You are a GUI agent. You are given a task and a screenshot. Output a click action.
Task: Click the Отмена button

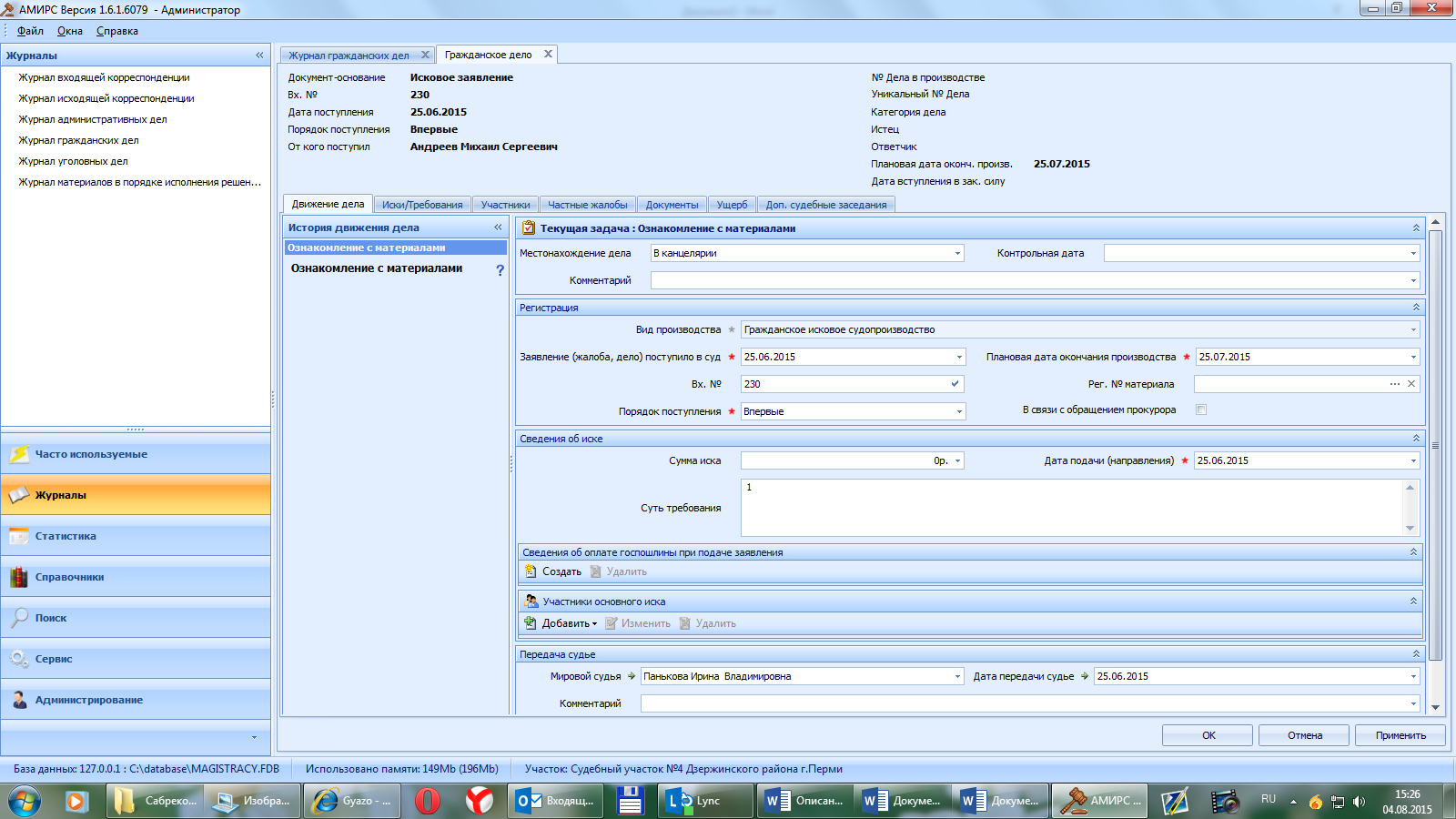click(x=1304, y=735)
